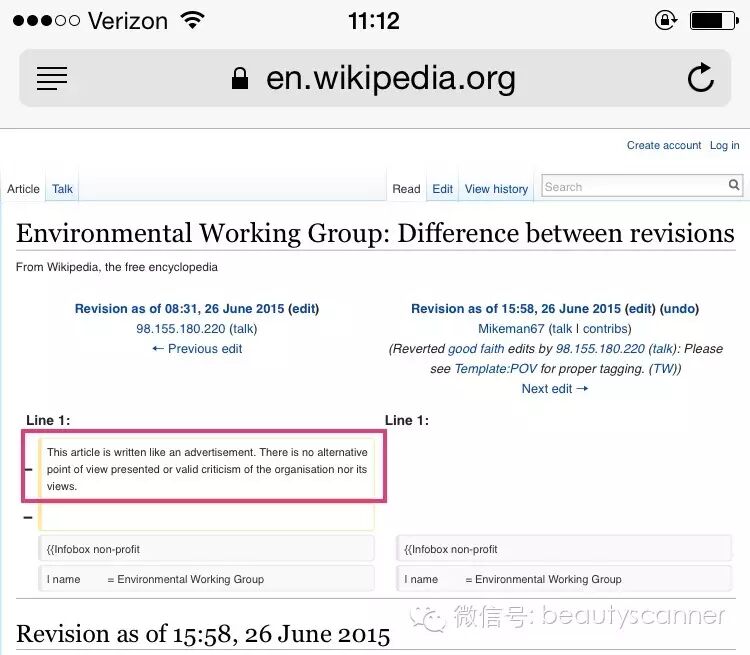Click edit link beside the 08:31 revision
Viewport: 750px width, 655px height.
(303, 309)
